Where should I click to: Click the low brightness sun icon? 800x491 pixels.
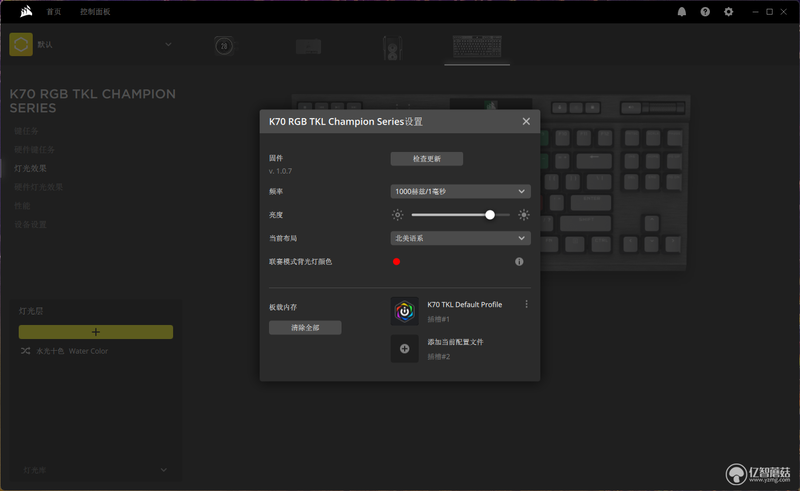pos(397,215)
